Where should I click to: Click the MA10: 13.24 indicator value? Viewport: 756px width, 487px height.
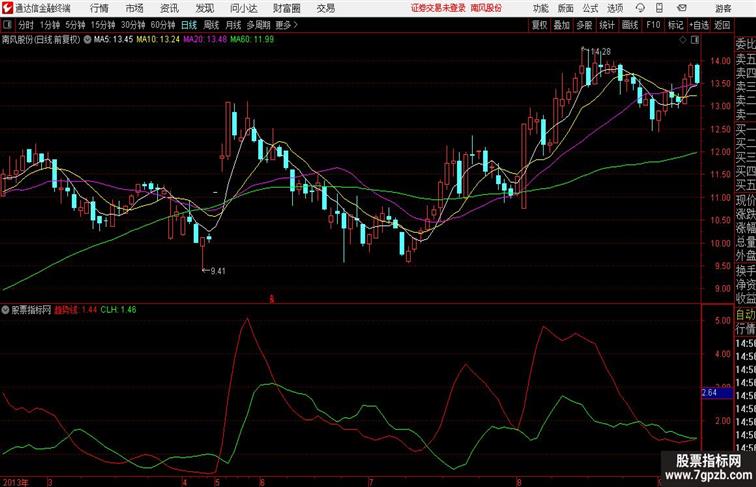(158, 40)
